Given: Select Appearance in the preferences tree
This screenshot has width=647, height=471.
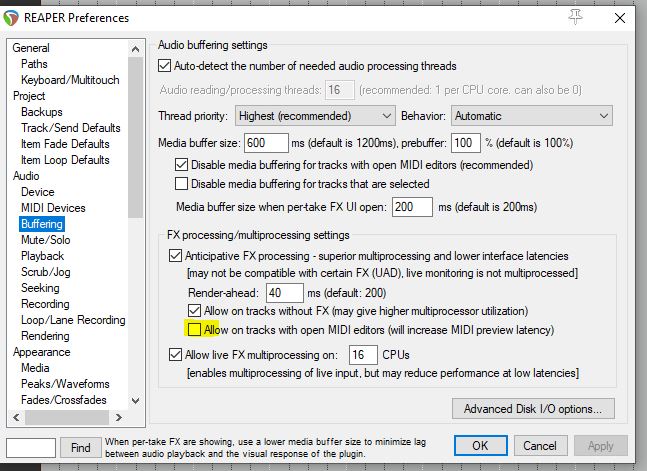Looking at the screenshot, I should [41, 352].
